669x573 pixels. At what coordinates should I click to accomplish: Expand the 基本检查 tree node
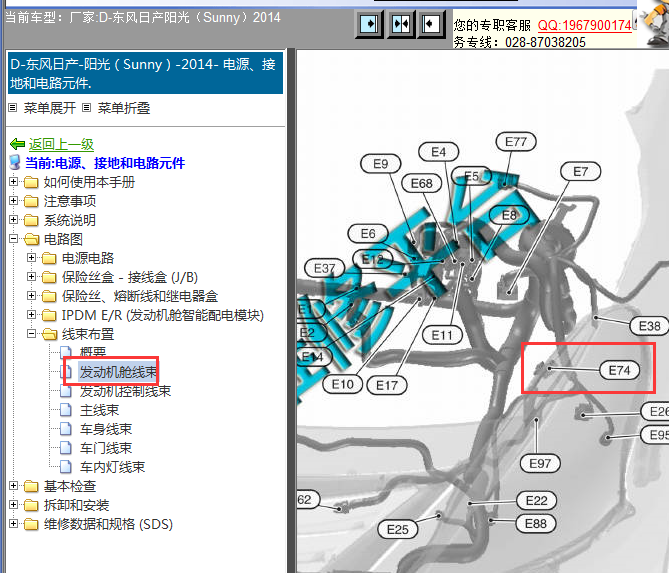(14, 486)
